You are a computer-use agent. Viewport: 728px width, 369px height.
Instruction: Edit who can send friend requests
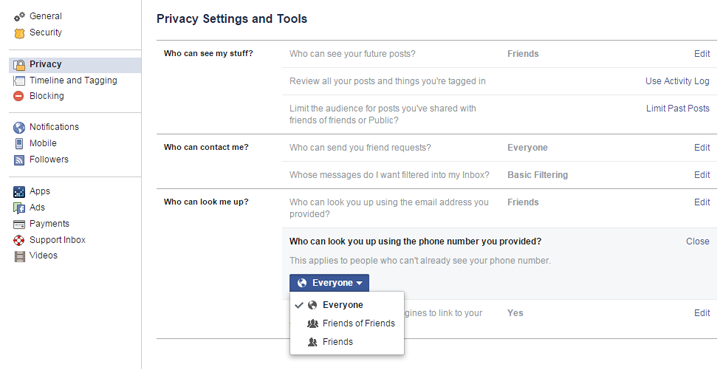[x=702, y=148]
